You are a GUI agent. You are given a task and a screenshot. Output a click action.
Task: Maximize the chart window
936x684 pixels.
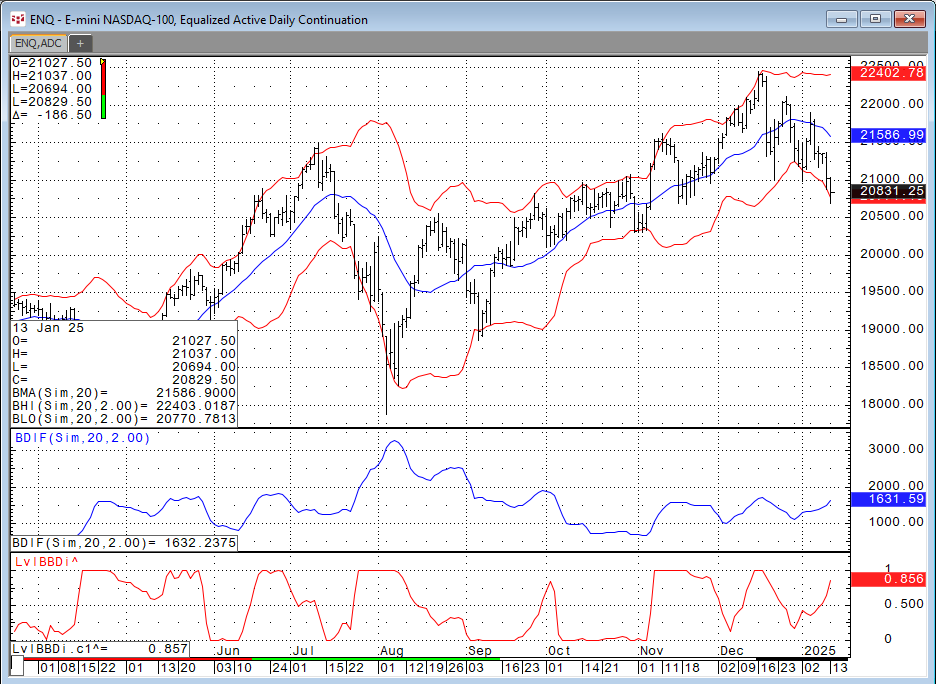[x=876, y=19]
